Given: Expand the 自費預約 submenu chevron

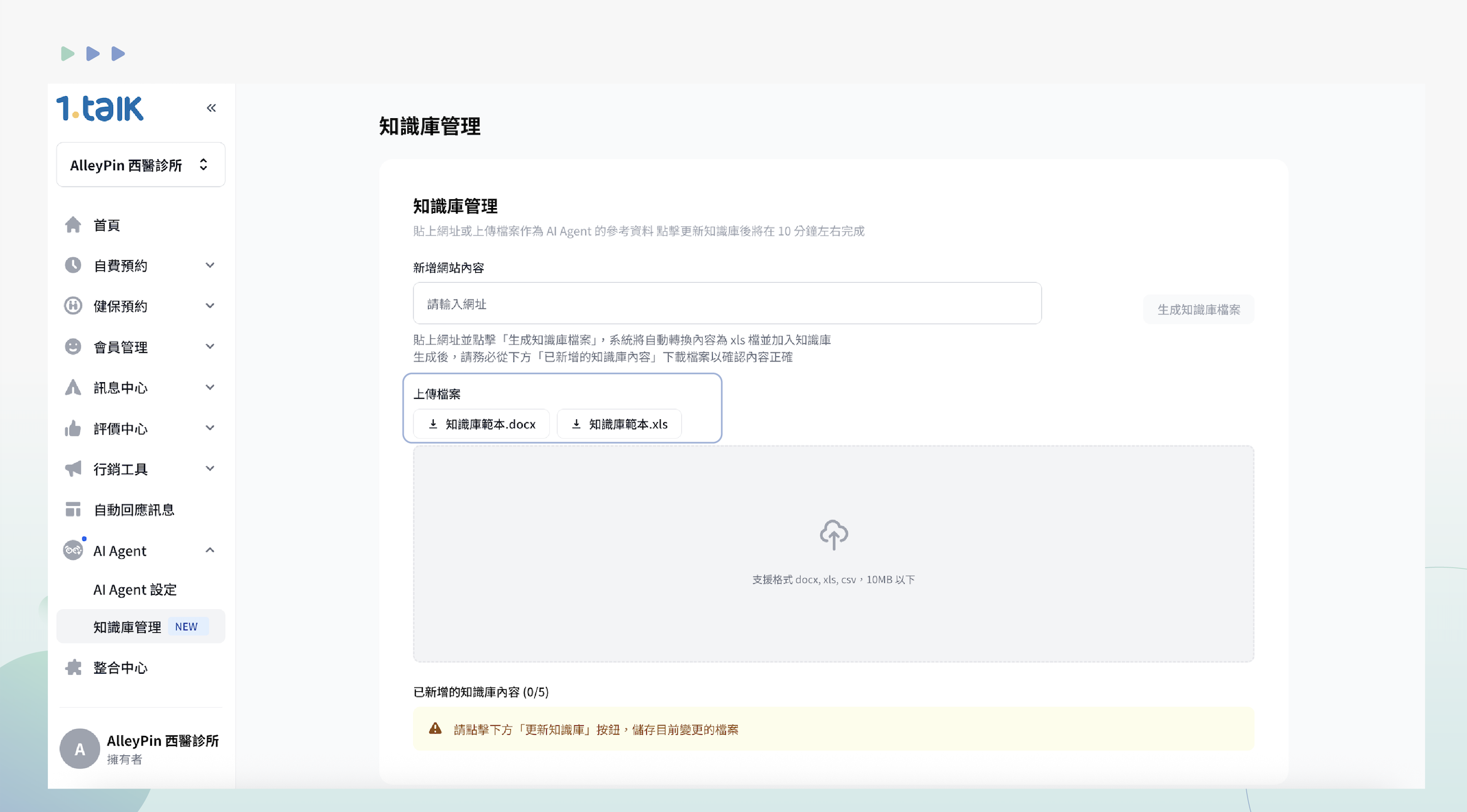Looking at the screenshot, I should [x=210, y=265].
